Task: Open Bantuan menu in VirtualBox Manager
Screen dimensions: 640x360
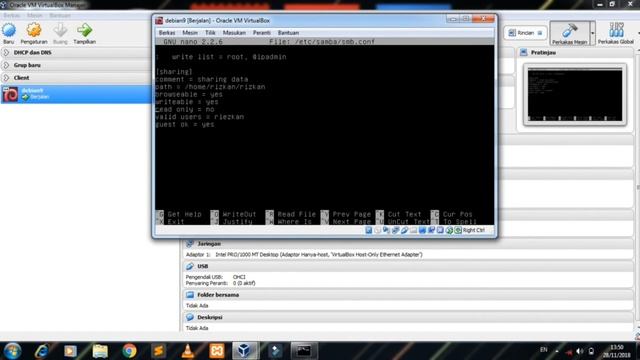Action: [60, 16]
